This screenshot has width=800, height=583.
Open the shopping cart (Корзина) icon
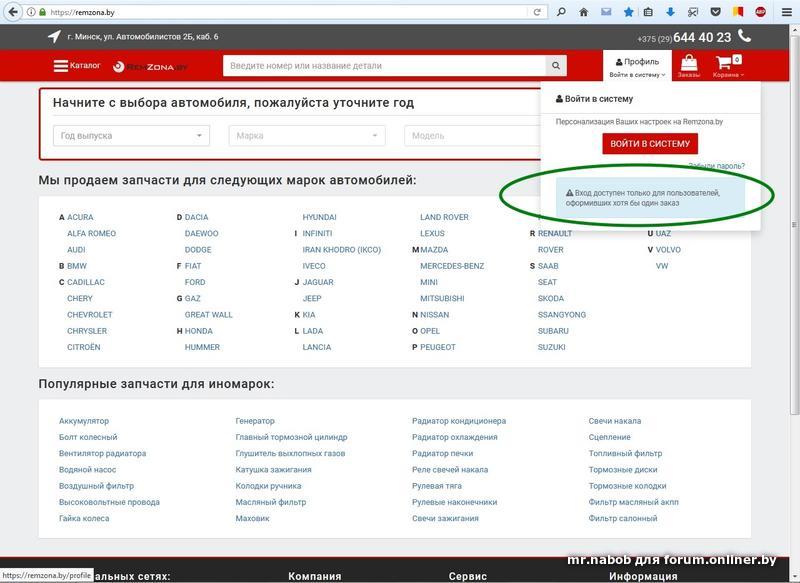click(x=725, y=66)
